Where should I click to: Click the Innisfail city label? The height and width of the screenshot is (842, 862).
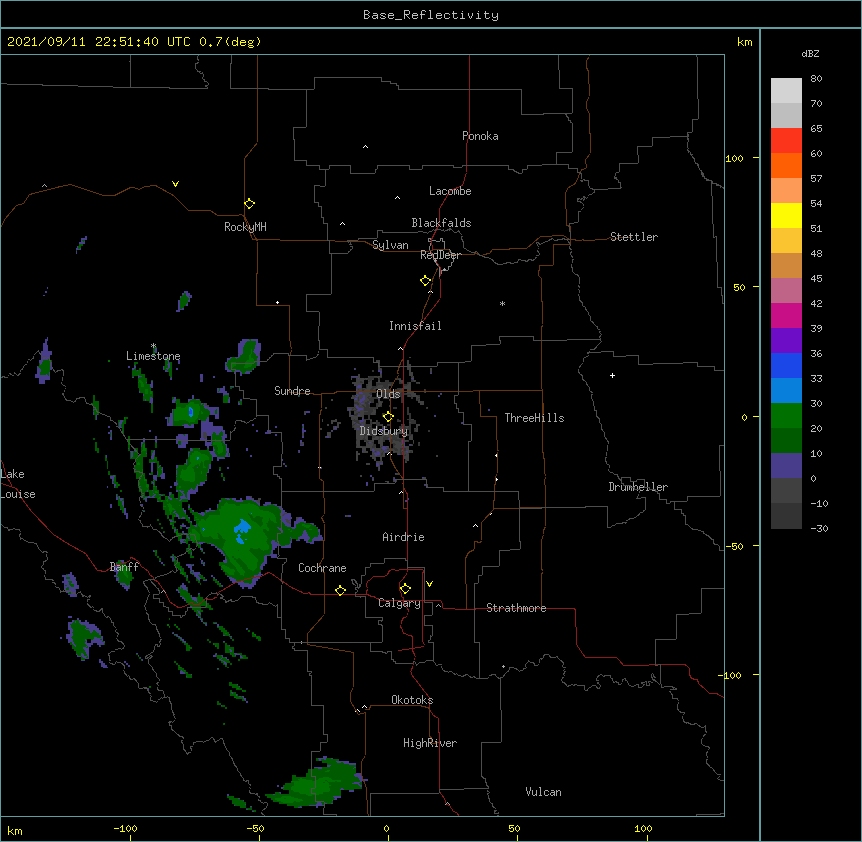(415, 326)
